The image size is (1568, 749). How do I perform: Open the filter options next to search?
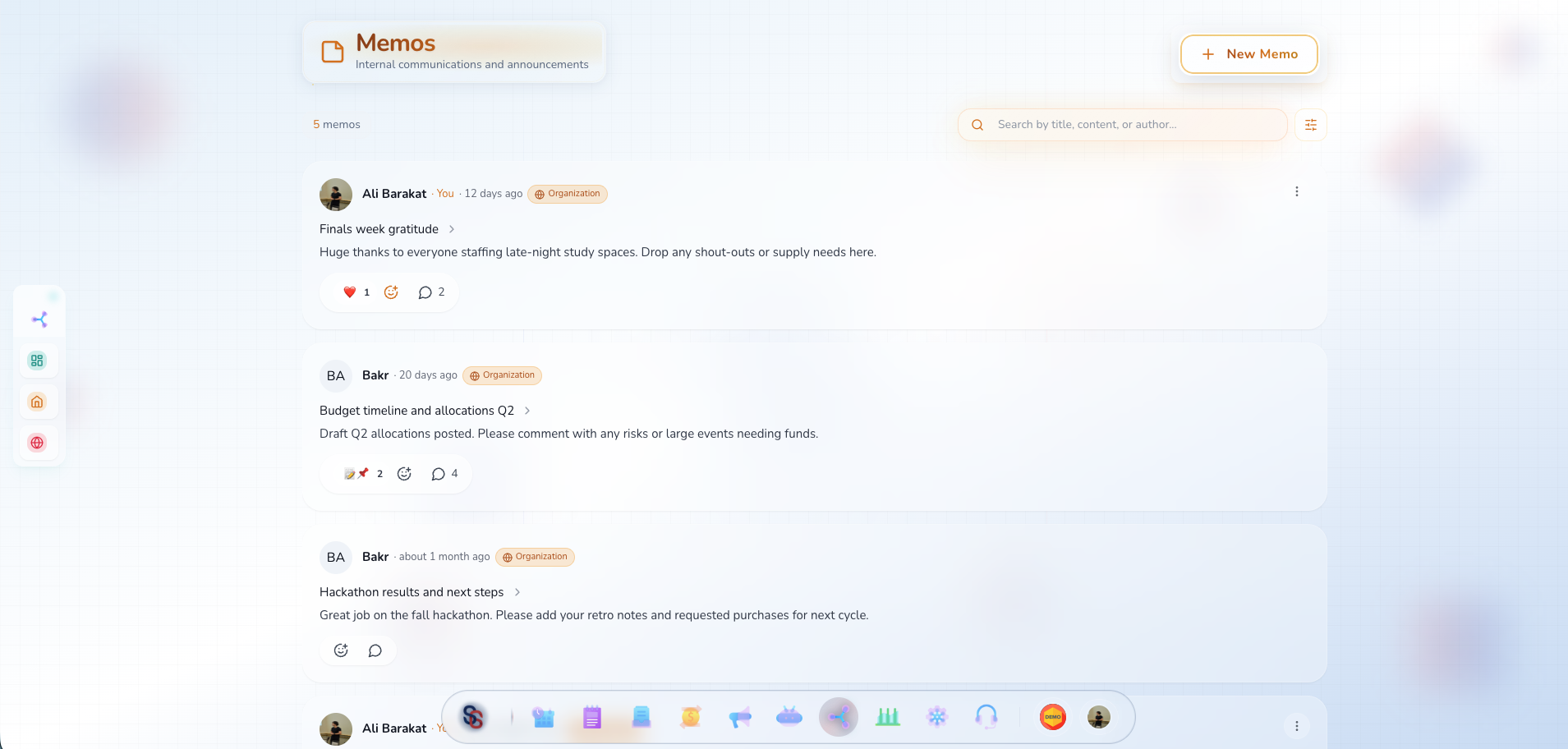point(1310,124)
